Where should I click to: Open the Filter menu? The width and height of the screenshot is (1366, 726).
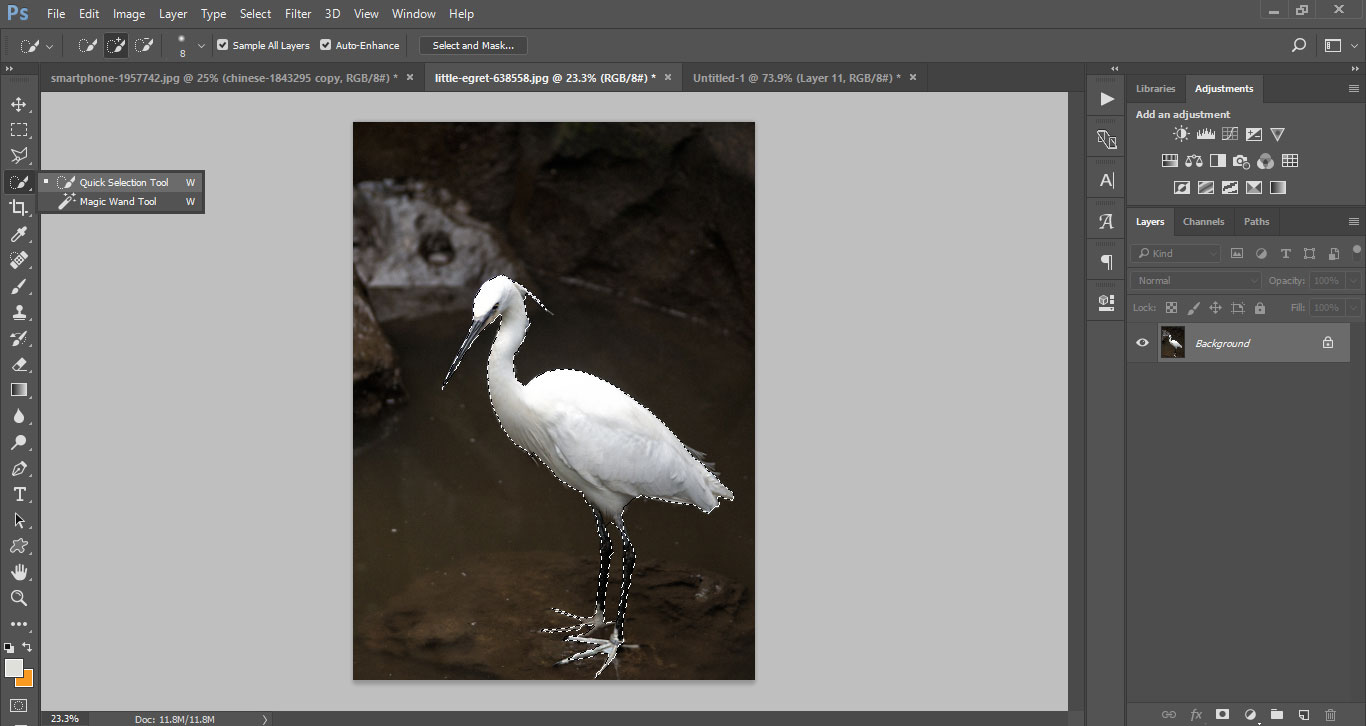click(x=298, y=14)
